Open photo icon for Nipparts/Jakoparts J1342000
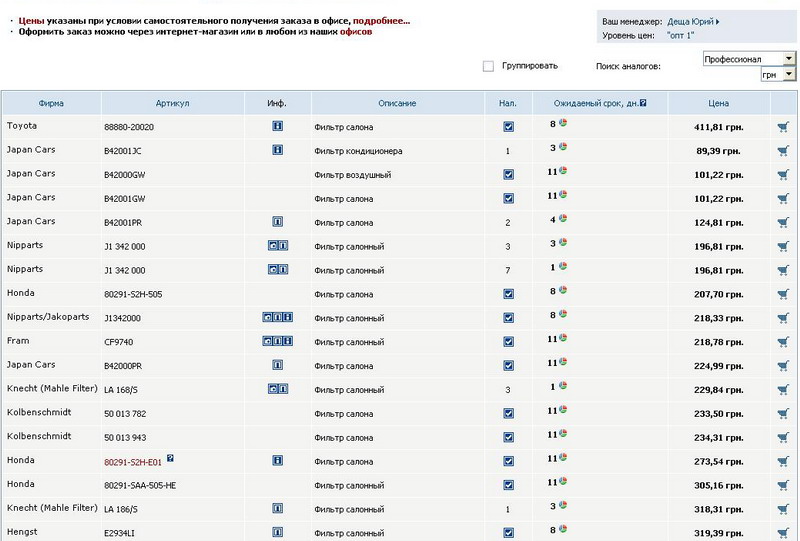The height and width of the screenshot is (541, 800). click(267, 317)
